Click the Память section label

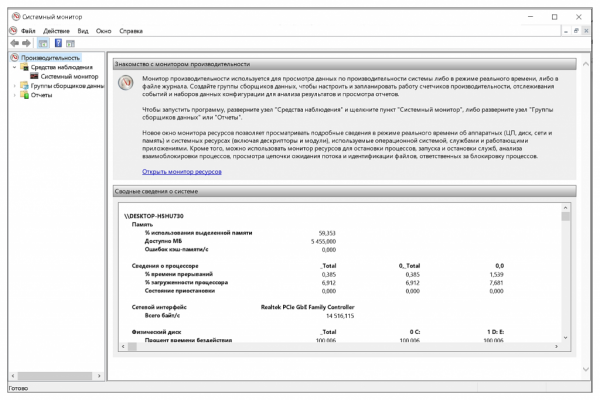tap(142, 224)
